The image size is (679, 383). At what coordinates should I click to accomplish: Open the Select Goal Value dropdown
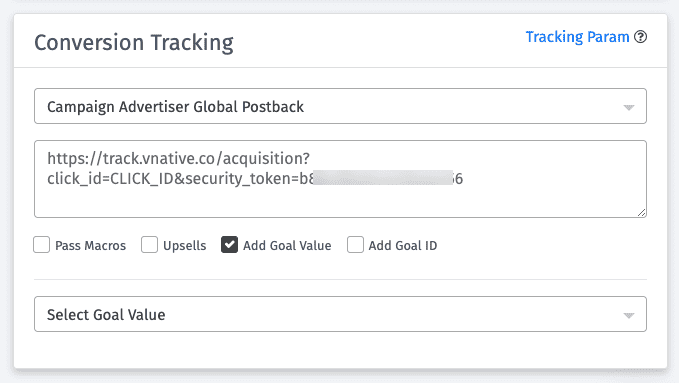coord(340,314)
